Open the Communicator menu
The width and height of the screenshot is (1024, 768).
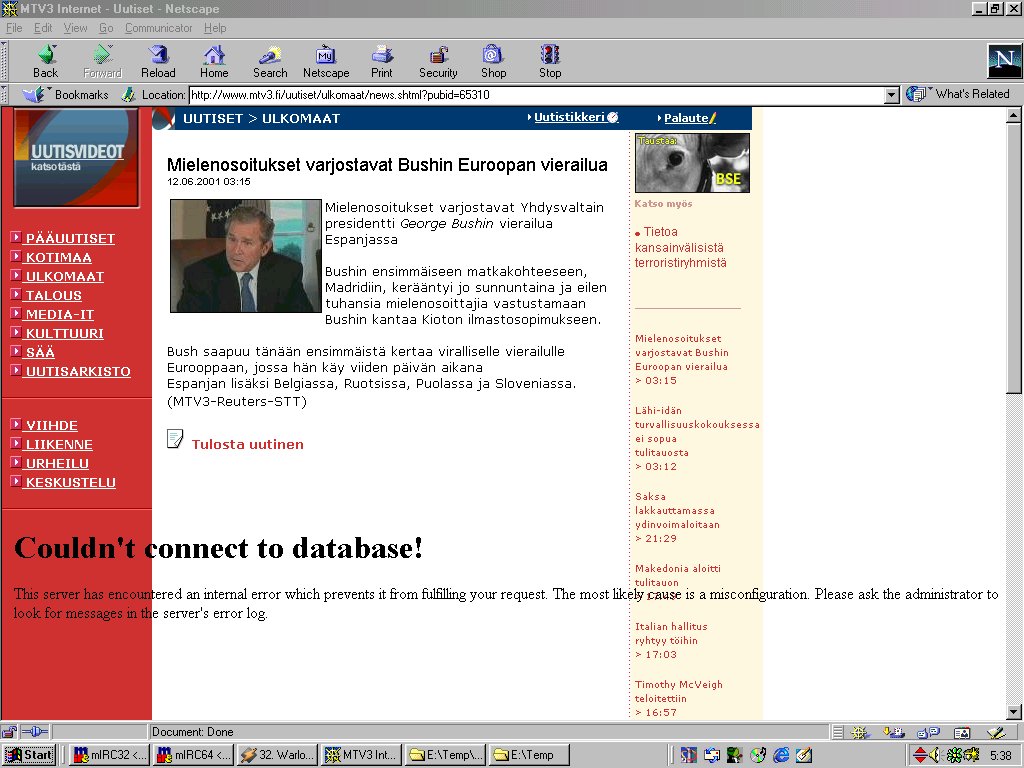pyautogui.click(x=159, y=28)
